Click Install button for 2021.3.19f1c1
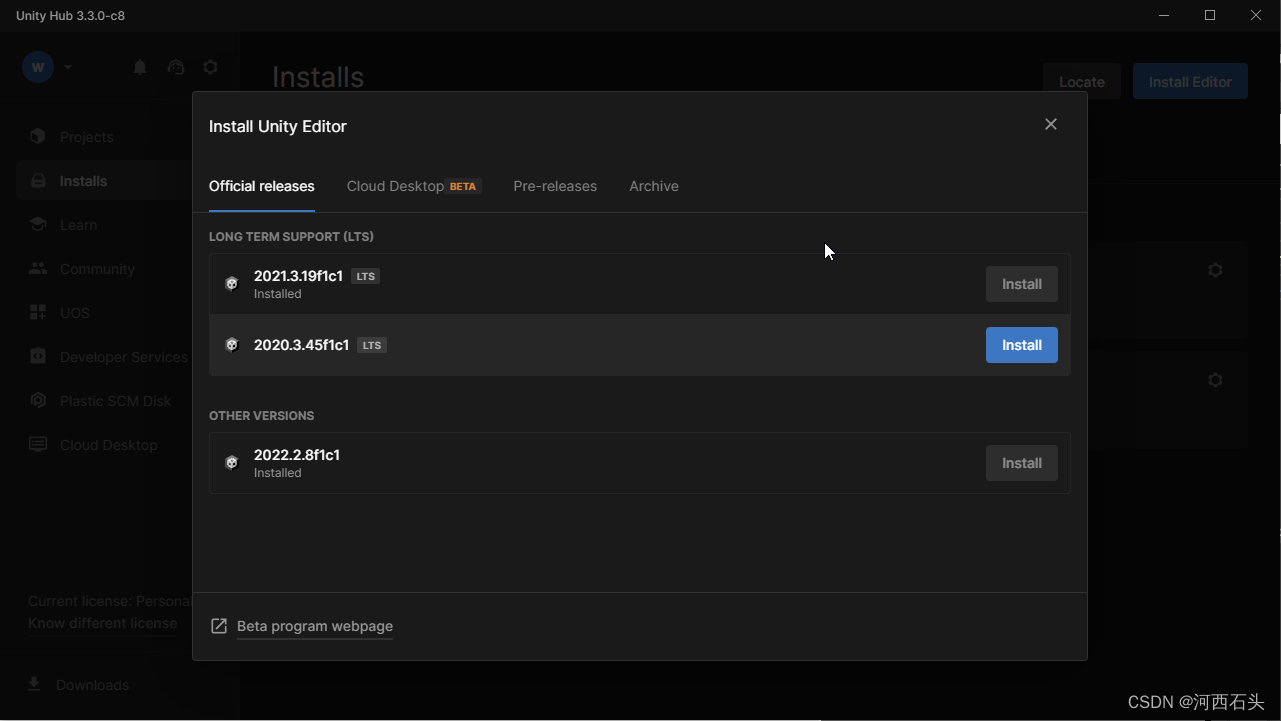This screenshot has width=1281, height=721. 1022,284
